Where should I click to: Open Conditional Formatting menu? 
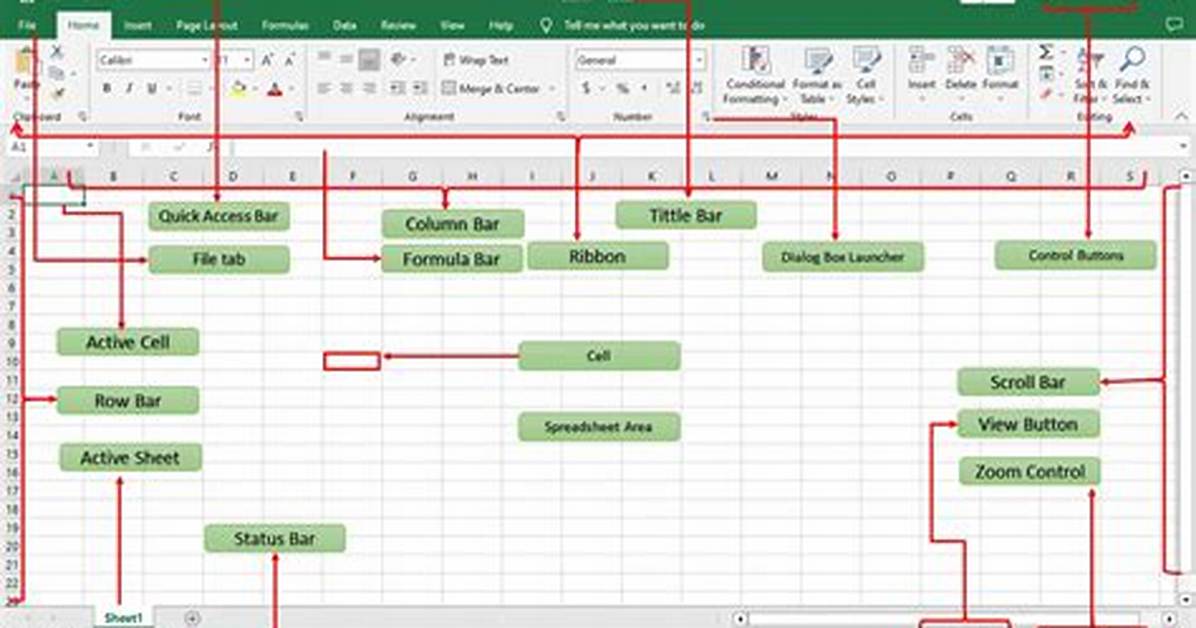(754, 76)
